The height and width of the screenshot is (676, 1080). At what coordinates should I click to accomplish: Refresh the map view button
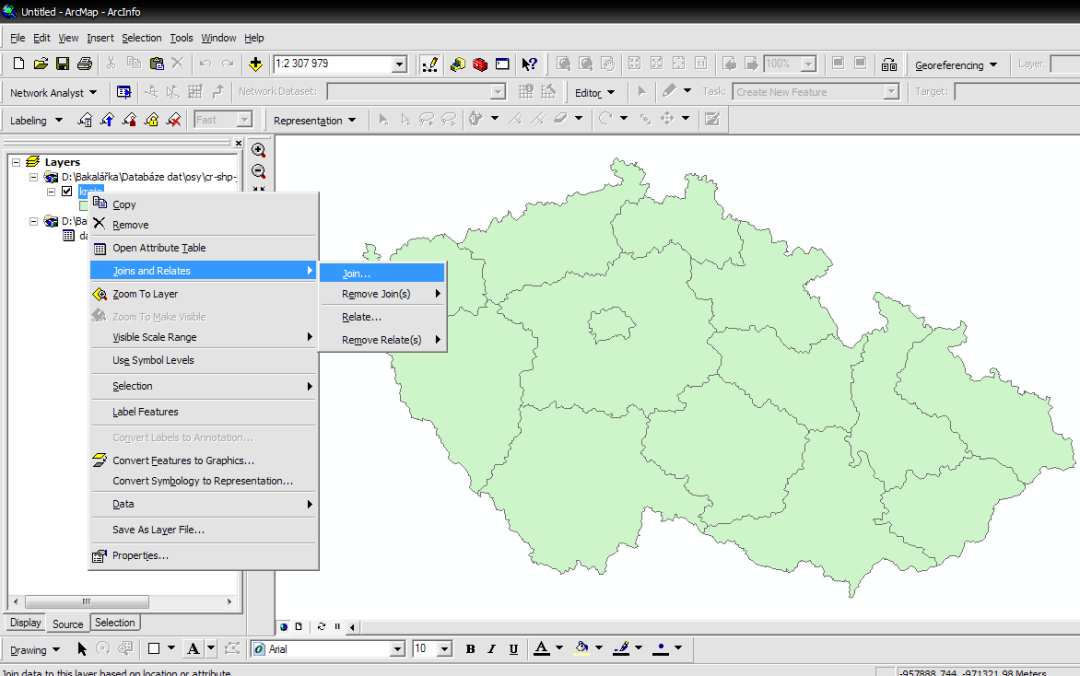pos(321,627)
